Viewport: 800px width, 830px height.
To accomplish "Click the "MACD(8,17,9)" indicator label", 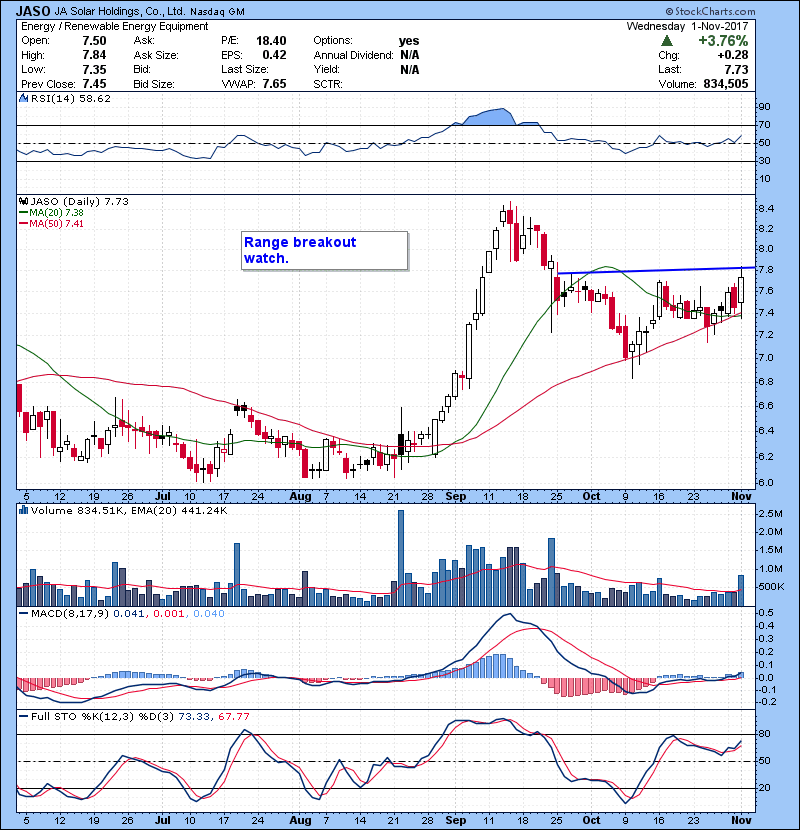I will tap(70, 614).
